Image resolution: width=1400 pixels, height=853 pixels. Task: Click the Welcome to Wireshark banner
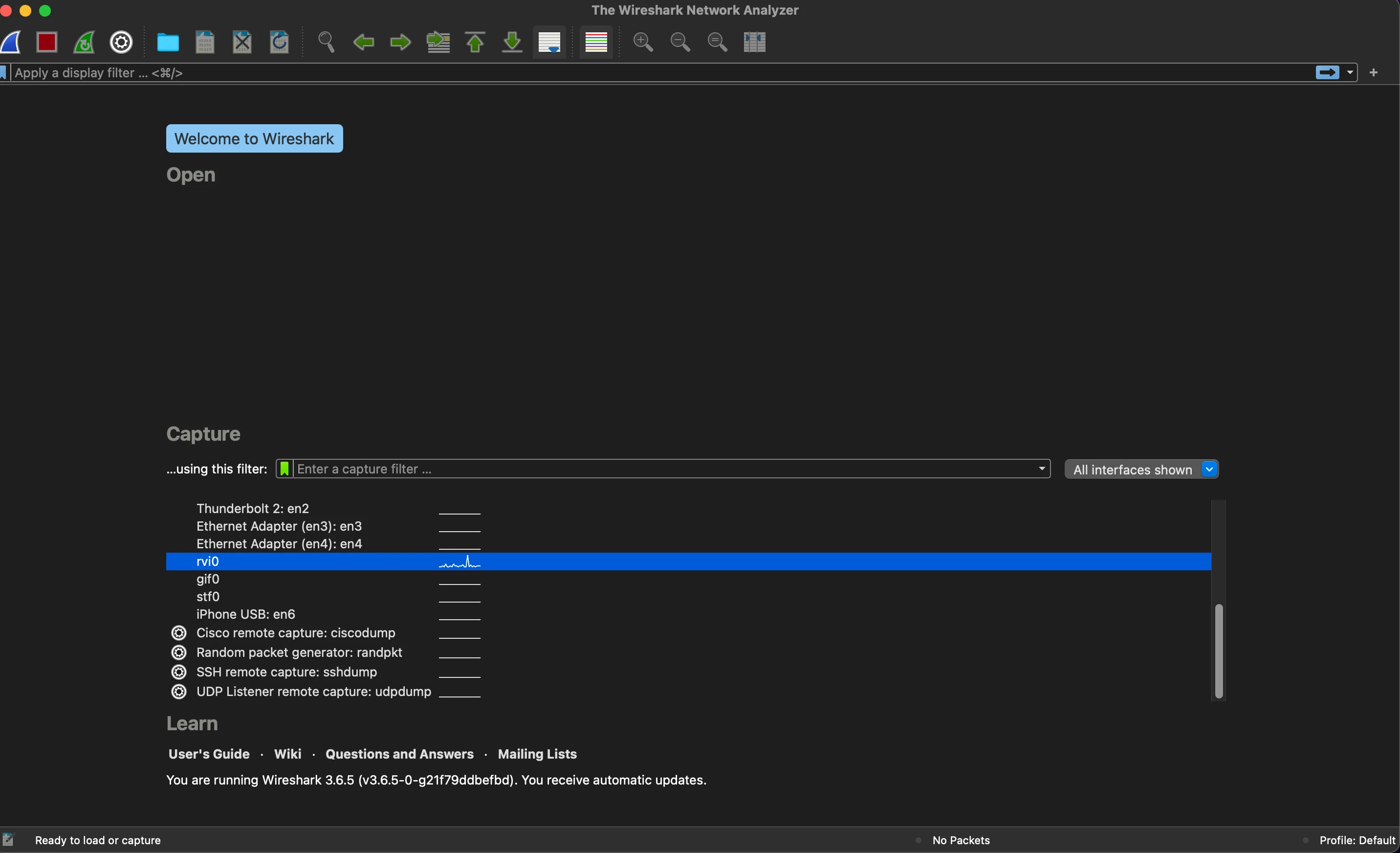[x=254, y=138]
